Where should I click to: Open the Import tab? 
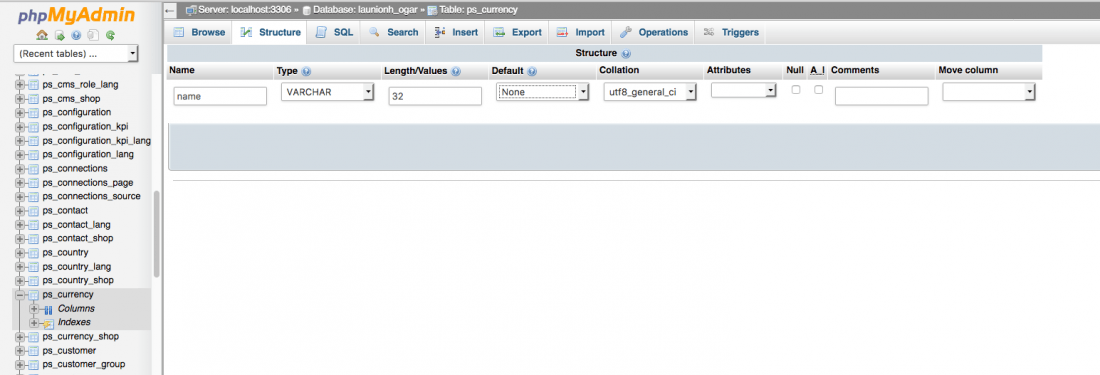tap(580, 32)
